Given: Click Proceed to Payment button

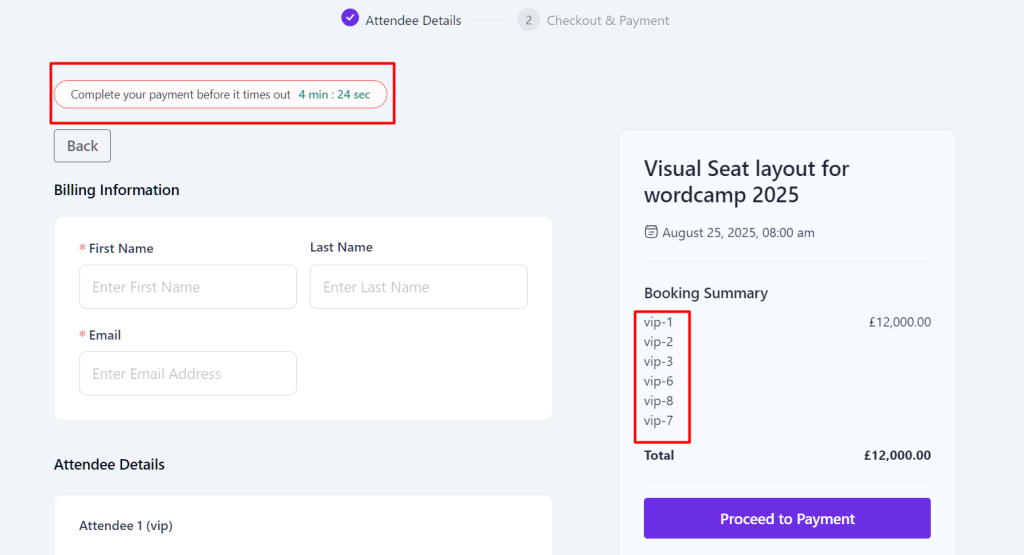Looking at the screenshot, I should coord(787,518).
